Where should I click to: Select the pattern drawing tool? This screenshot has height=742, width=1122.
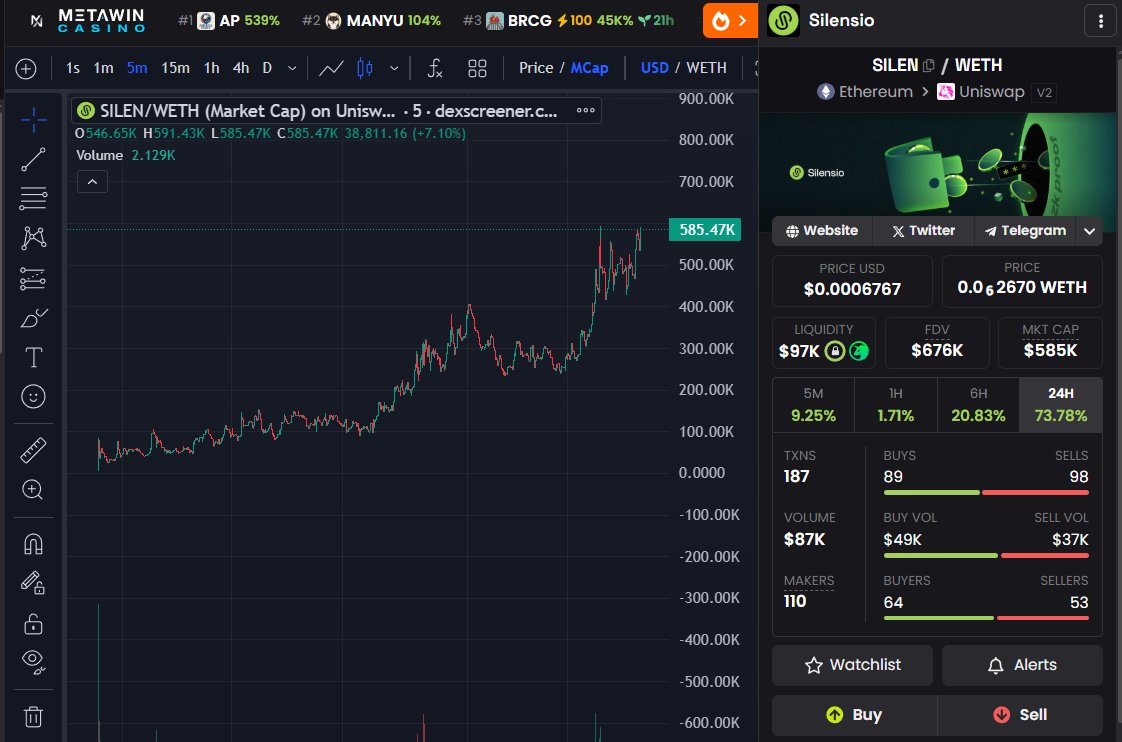(x=33, y=238)
